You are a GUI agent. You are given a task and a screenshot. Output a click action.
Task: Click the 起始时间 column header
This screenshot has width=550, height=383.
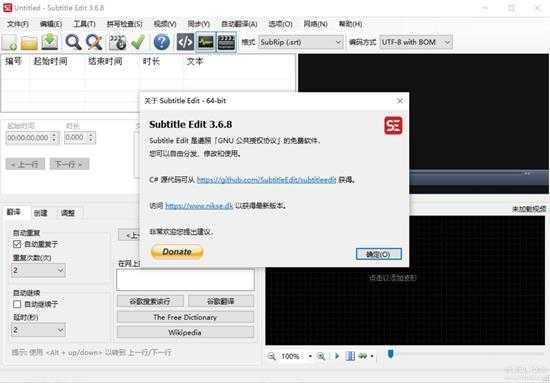click(x=50, y=61)
